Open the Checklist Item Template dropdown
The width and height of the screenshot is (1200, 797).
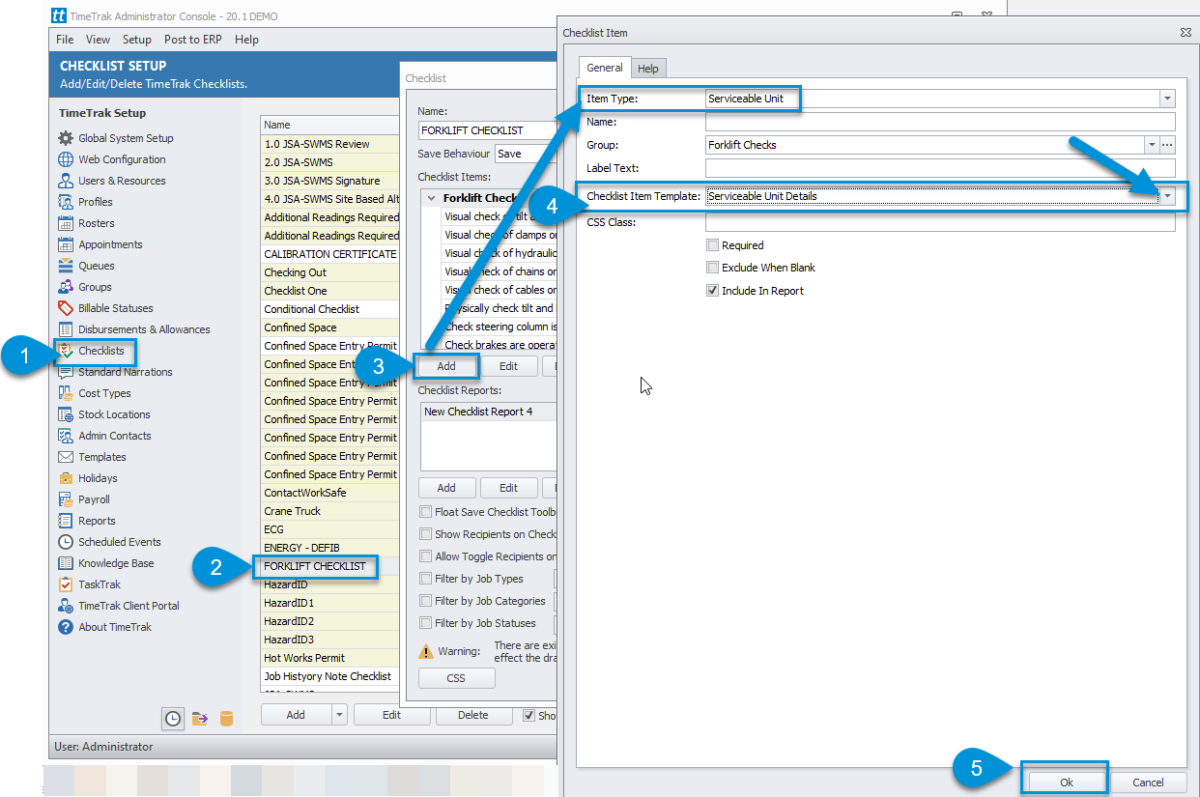pyautogui.click(x=1167, y=197)
